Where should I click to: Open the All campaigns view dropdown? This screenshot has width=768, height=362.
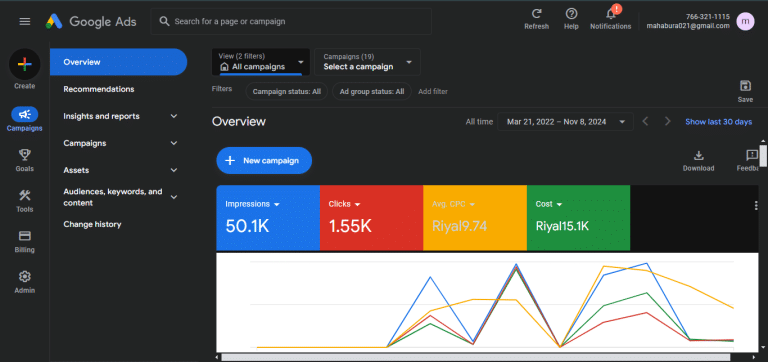tap(261, 62)
